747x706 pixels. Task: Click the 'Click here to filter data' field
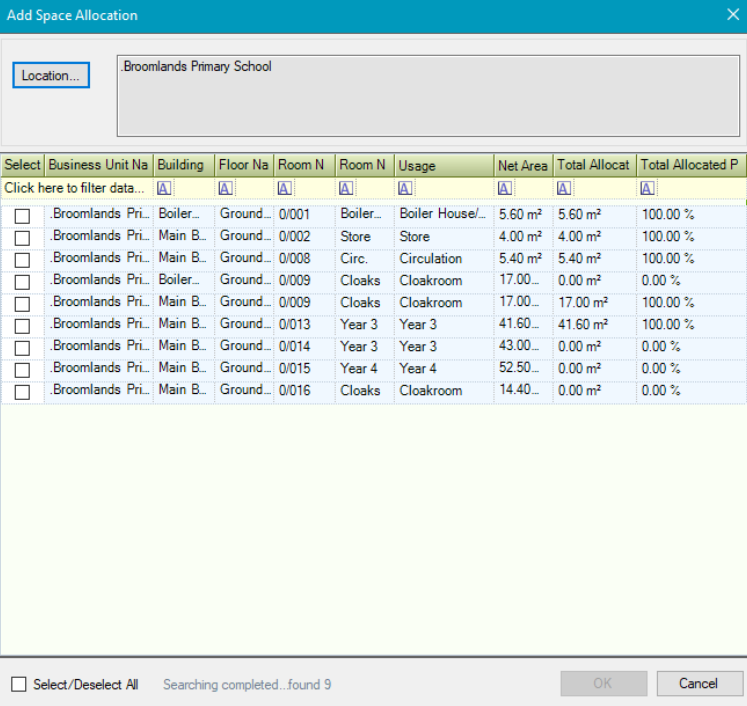(75, 188)
